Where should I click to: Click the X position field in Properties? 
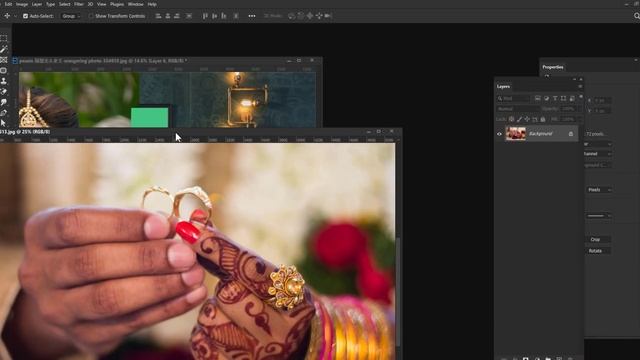[602, 100]
